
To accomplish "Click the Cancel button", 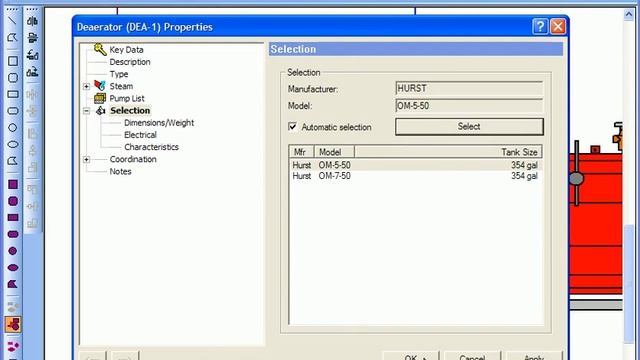I will click(472, 356).
